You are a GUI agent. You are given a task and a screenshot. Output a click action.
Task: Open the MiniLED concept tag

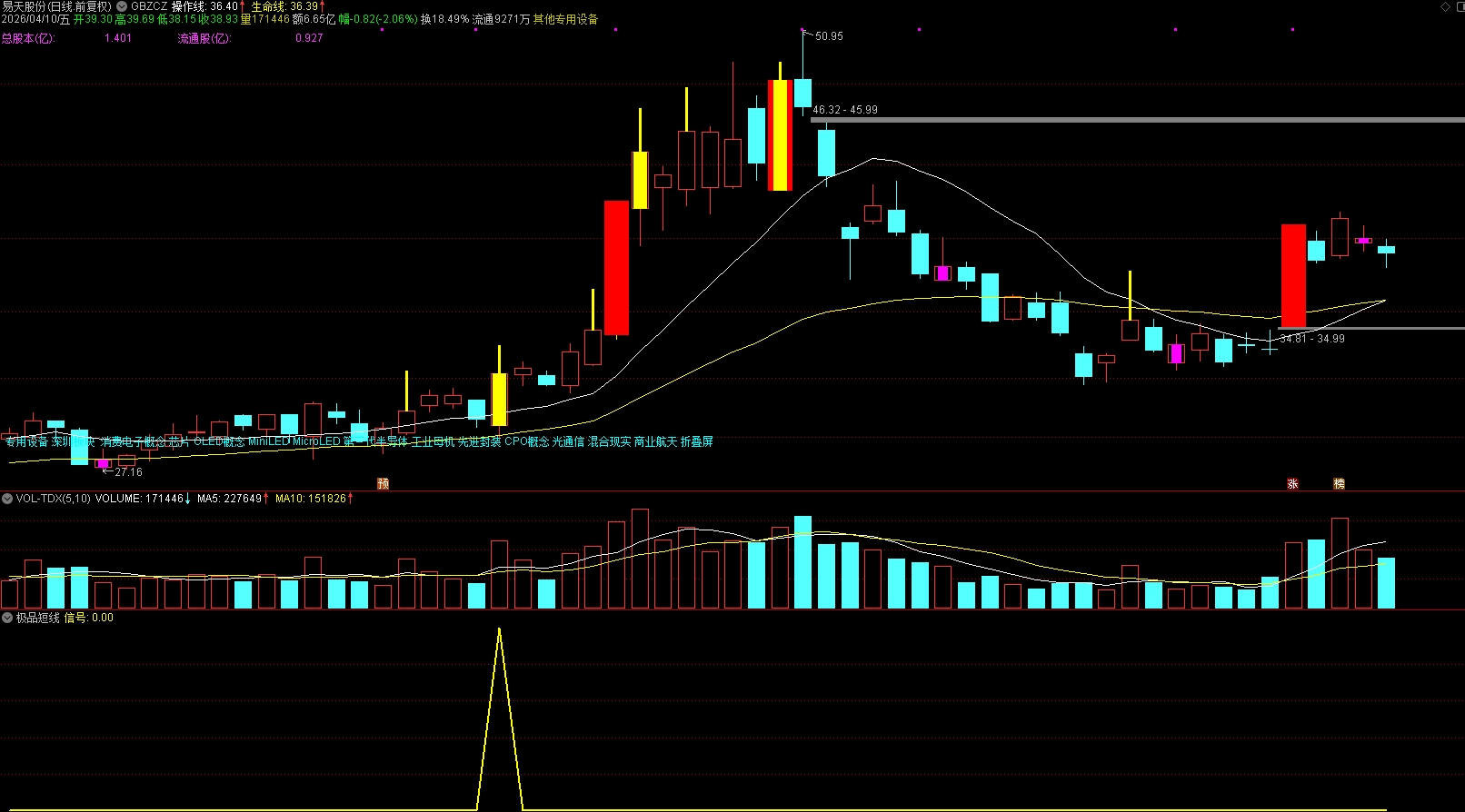pos(269,442)
